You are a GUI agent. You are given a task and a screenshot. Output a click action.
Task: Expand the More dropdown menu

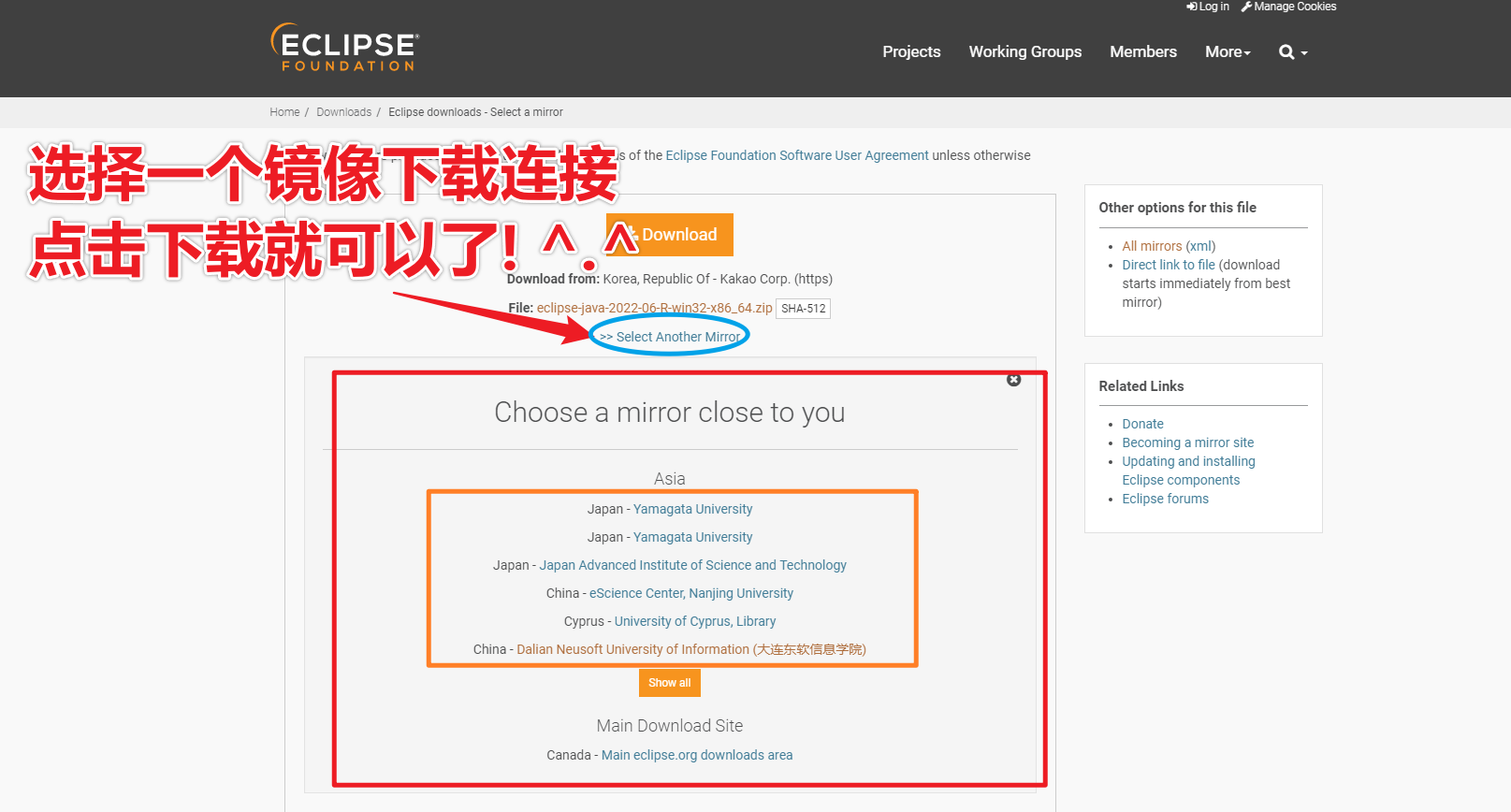coord(1228,52)
